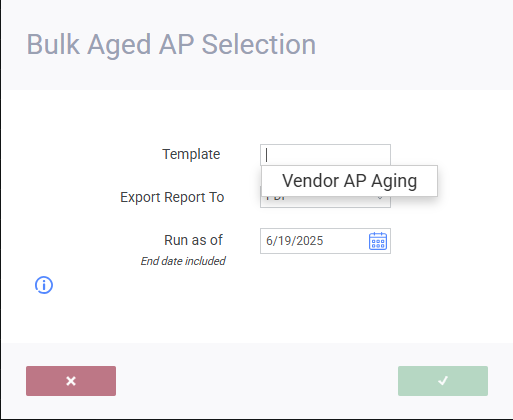
Task: Click the Bulk Aged AP Selection heading
Action: click(x=171, y=45)
